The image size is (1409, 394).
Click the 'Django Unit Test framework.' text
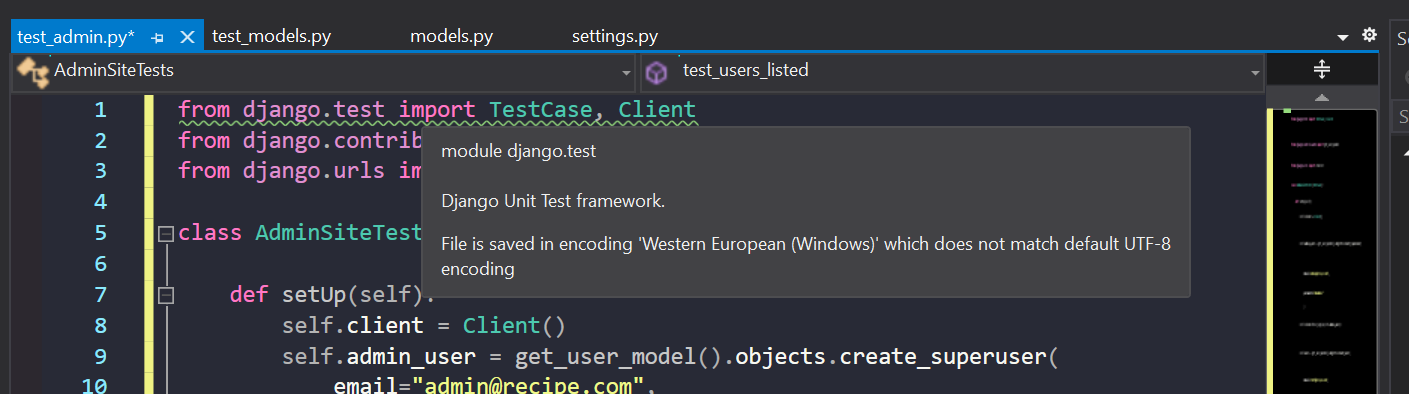[553, 201]
